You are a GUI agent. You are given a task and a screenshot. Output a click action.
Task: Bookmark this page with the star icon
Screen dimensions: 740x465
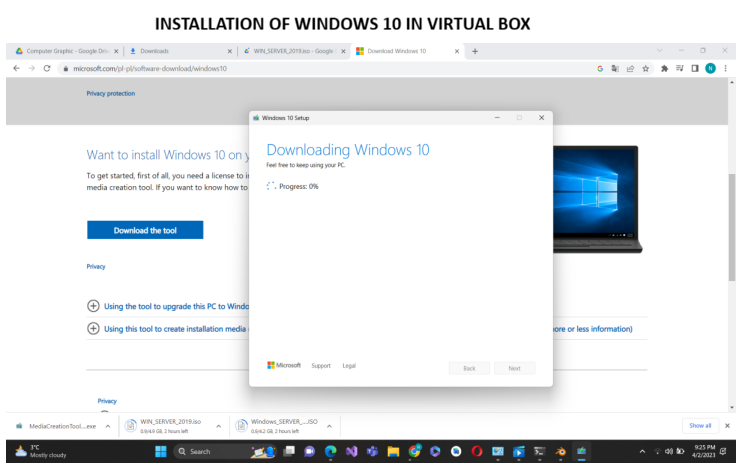(646, 69)
